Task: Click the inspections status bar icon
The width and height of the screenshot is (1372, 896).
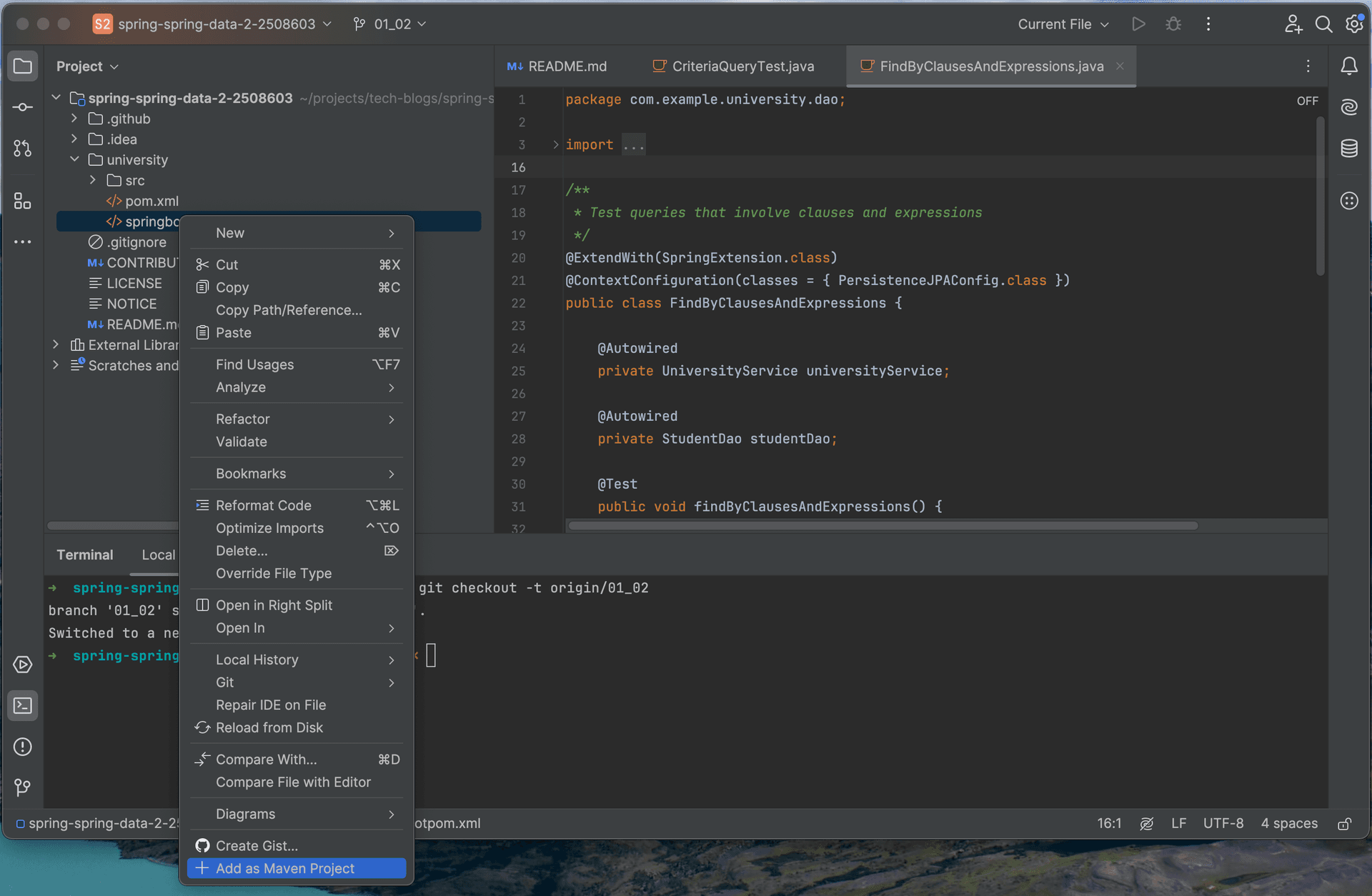Action: click(x=1147, y=824)
